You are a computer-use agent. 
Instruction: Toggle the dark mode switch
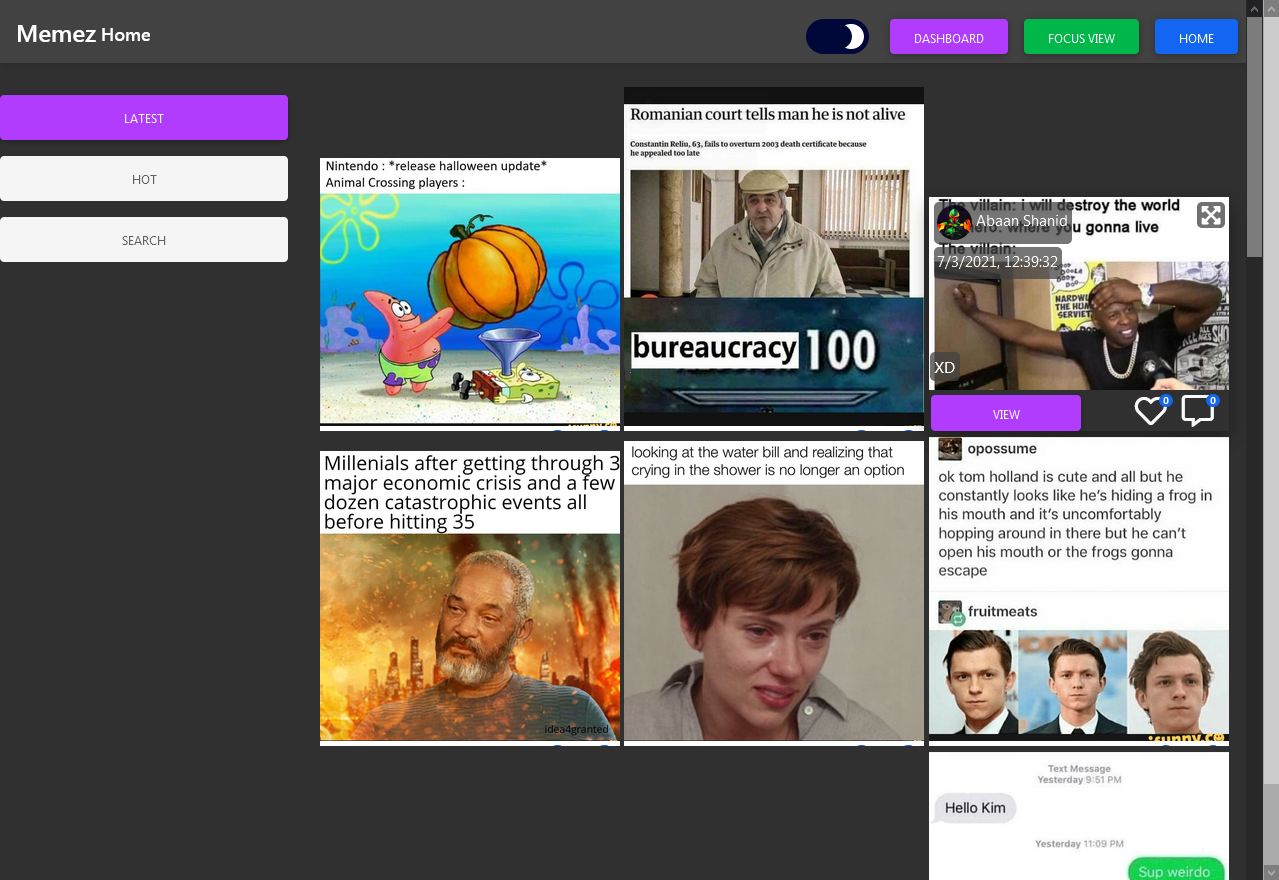pos(837,37)
